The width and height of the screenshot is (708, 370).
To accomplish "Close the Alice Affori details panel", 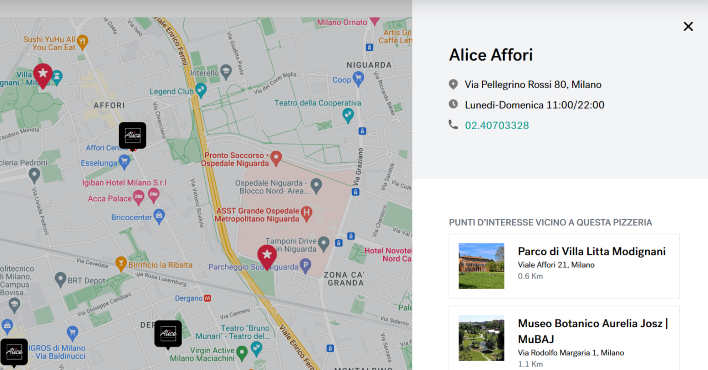I will [x=688, y=27].
